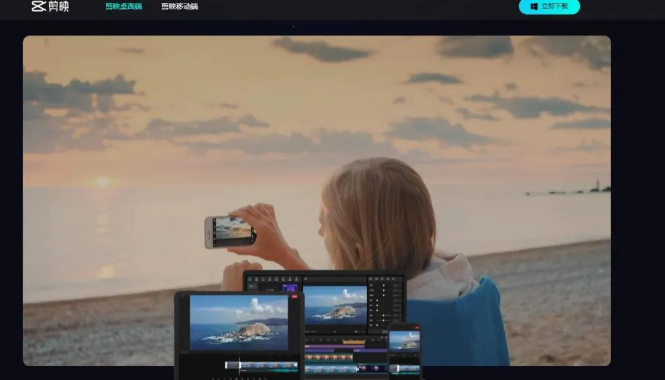This screenshot has width=665, height=380.
Task: Select the purple media thumbnail in the laptop editor
Action: click(290, 288)
